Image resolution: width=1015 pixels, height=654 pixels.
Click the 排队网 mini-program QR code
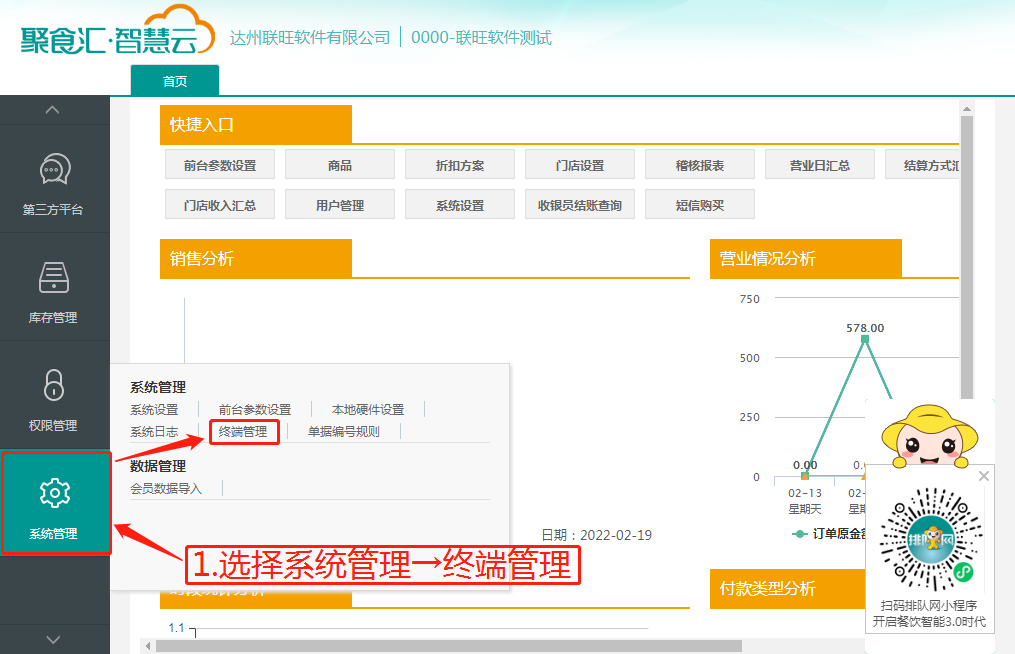(931, 539)
